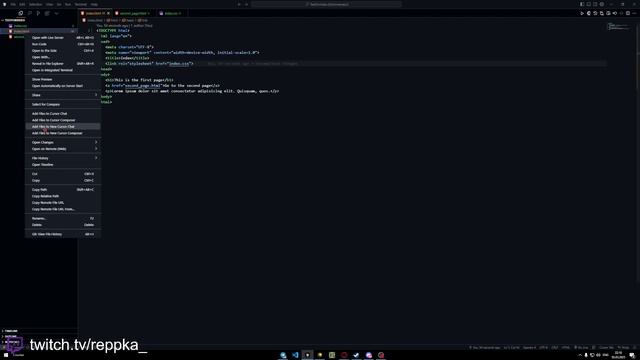
Task: Choose 'Open with Live Server' in context menu
Action: [x=63, y=38]
